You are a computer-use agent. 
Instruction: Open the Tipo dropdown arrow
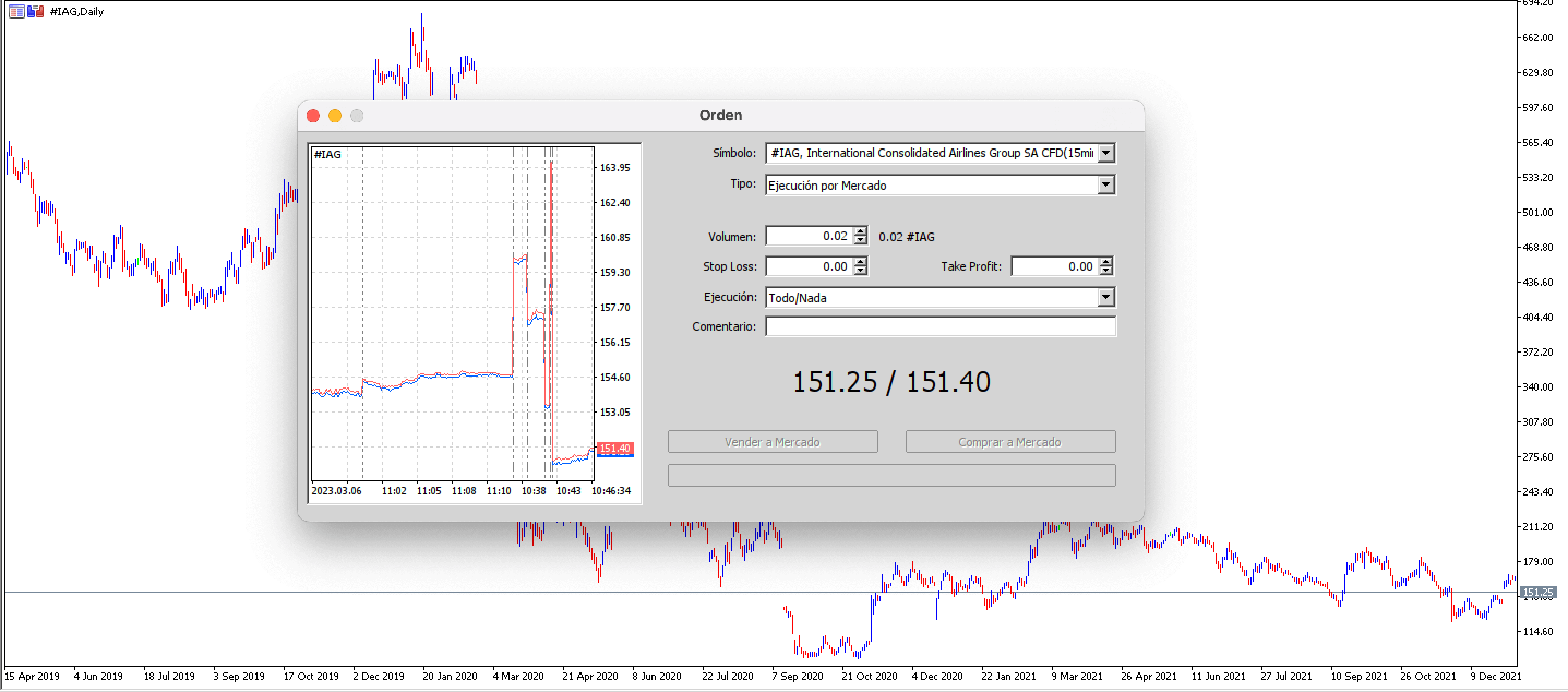pos(1106,185)
